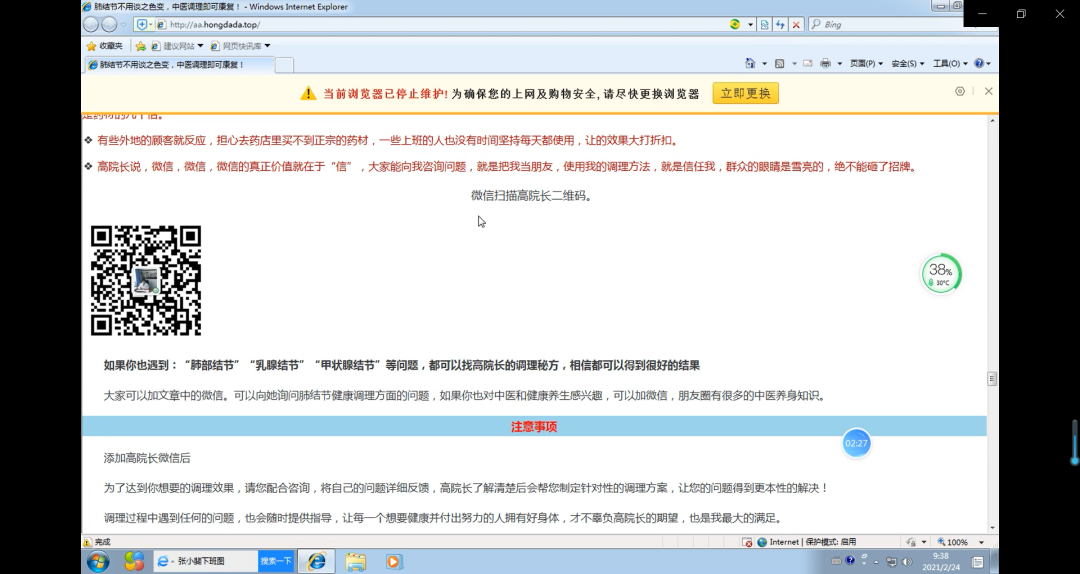Click the IE Back navigation button
This screenshot has width=1080, height=574.
pyautogui.click(x=91, y=24)
